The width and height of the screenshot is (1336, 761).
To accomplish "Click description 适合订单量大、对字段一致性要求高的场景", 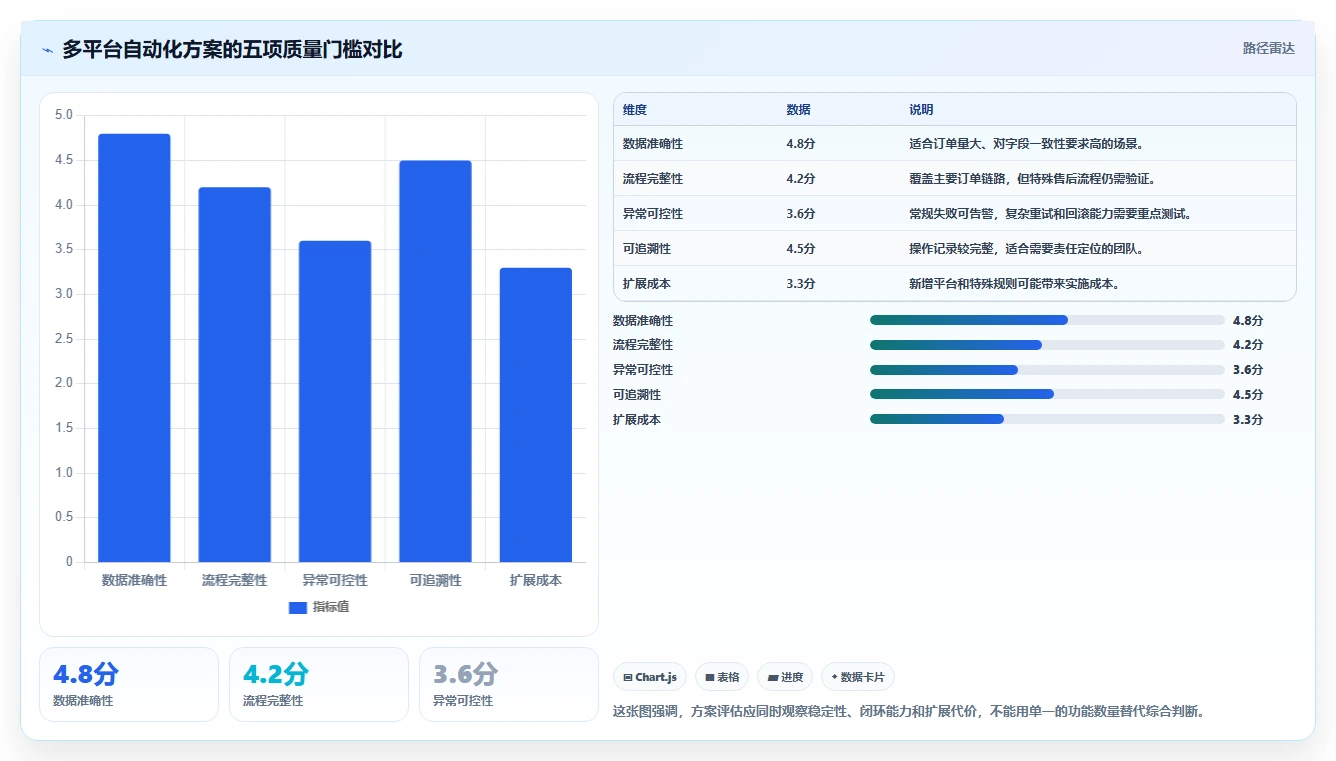I will [x=1026, y=144].
